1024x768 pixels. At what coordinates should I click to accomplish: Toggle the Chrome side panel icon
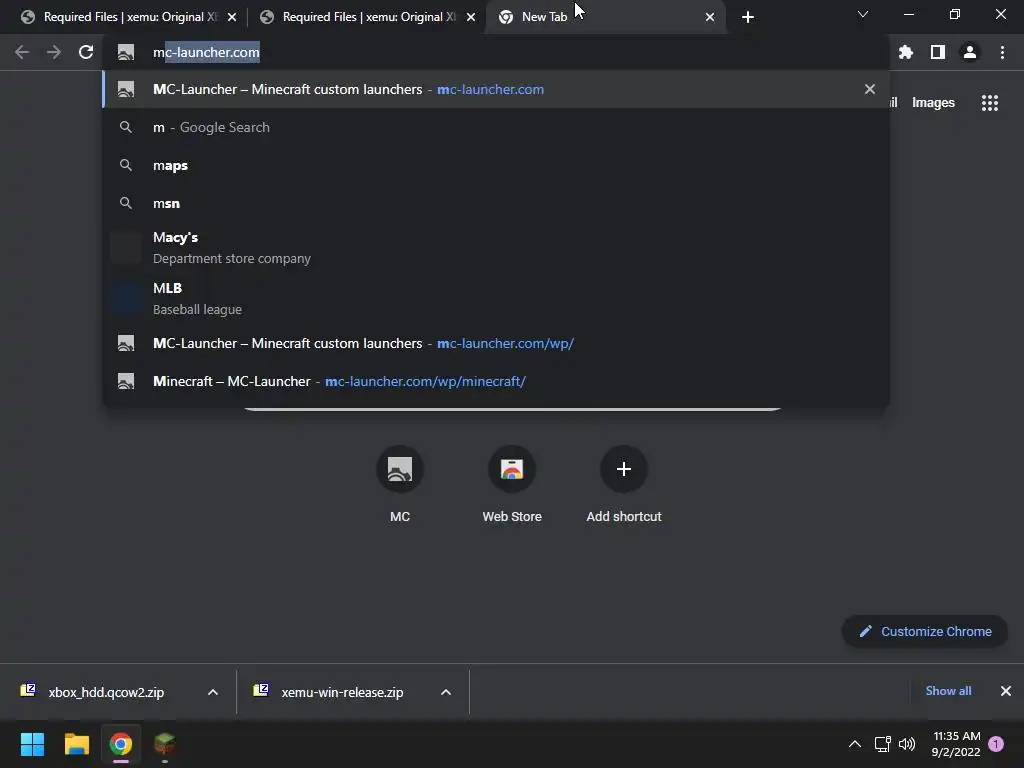click(938, 52)
